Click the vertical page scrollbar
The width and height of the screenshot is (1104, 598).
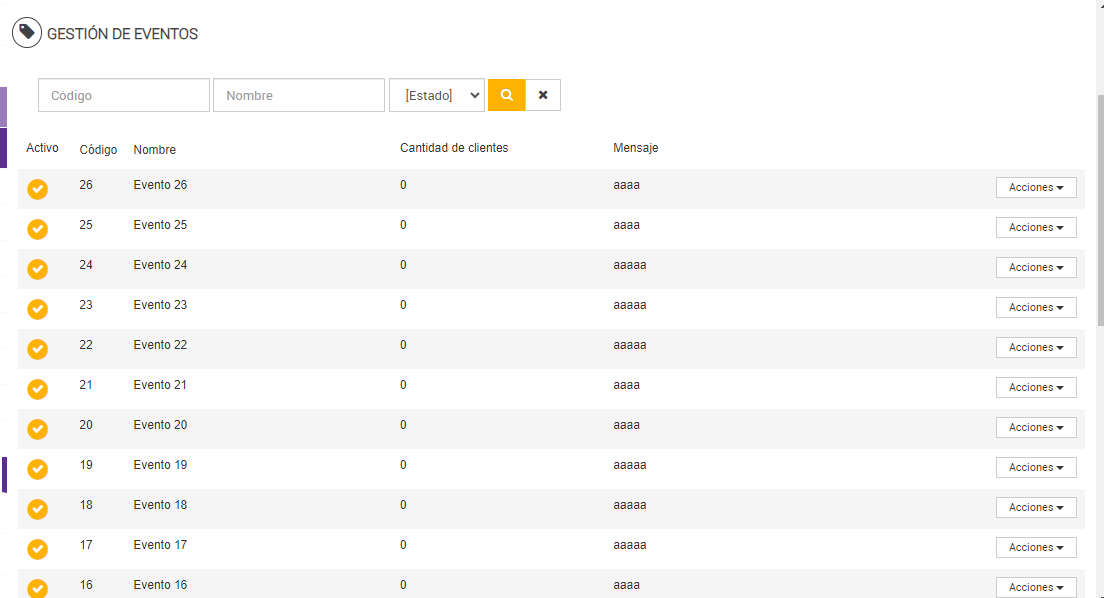tap(1100, 210)
